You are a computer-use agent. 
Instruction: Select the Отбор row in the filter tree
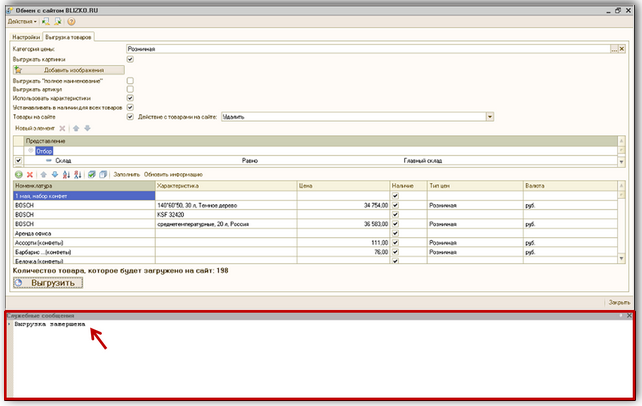[x=44, y=151]
